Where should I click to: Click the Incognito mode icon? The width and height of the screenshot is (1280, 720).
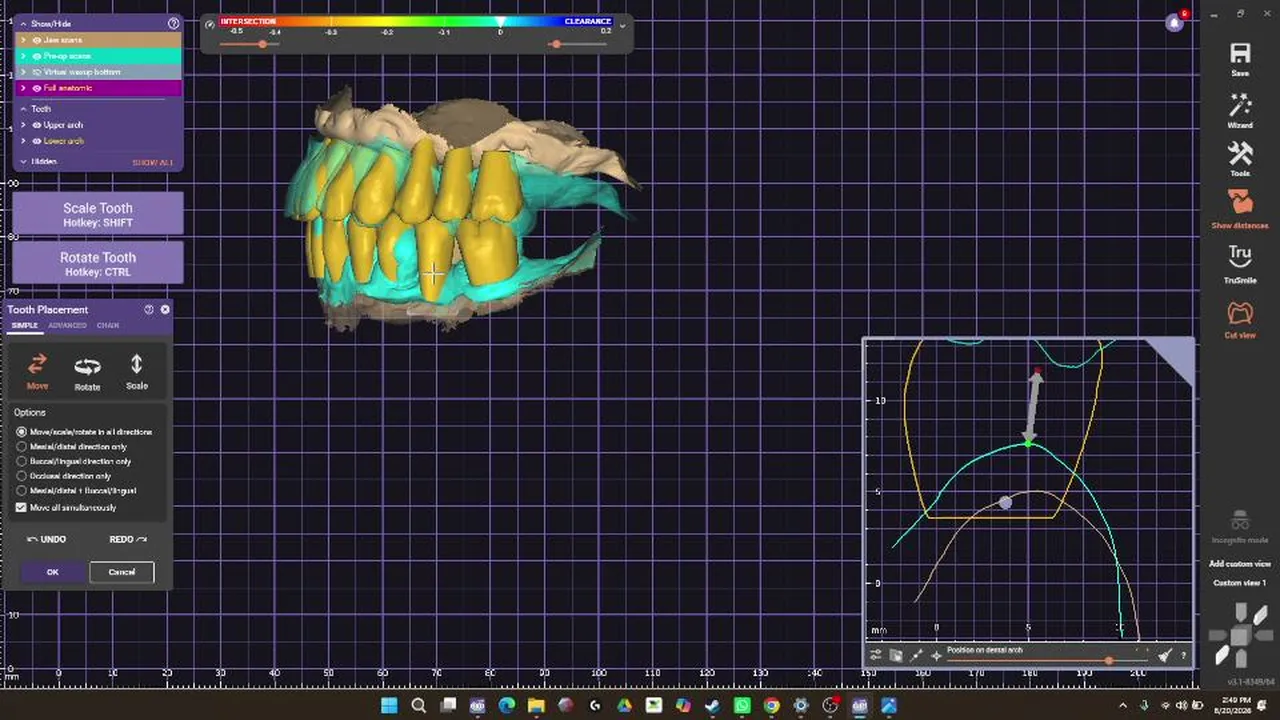coord(1240,522)
